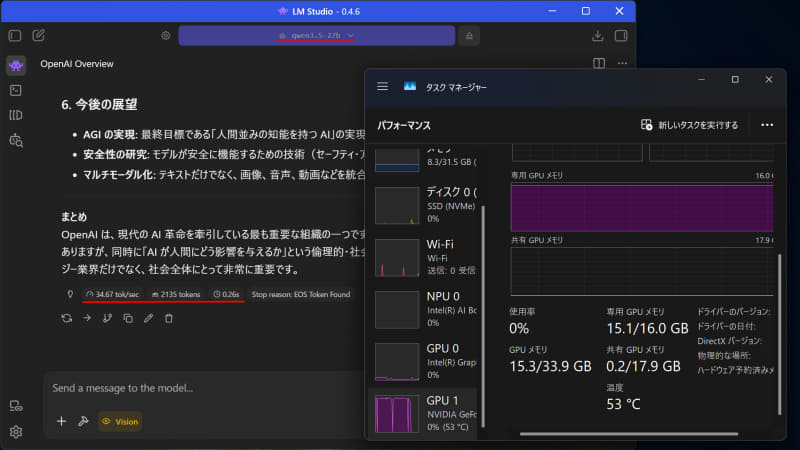Click the パフォーマンス page title
The width and height of the screenshot is (800, 450).
(404, 126)
